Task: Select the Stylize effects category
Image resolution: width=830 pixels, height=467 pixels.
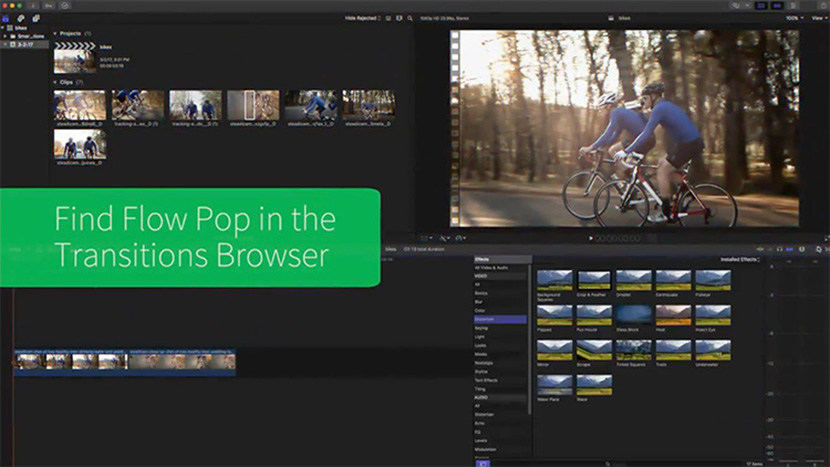Action: click(x=501, y=372)
